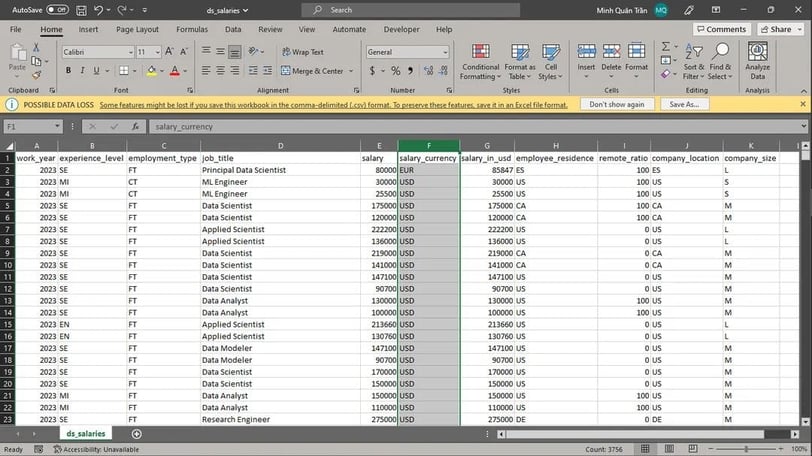Toggle Bold formatting
Image resolution: width=812 pixels, height=456 pixels.
click(68, 70)
